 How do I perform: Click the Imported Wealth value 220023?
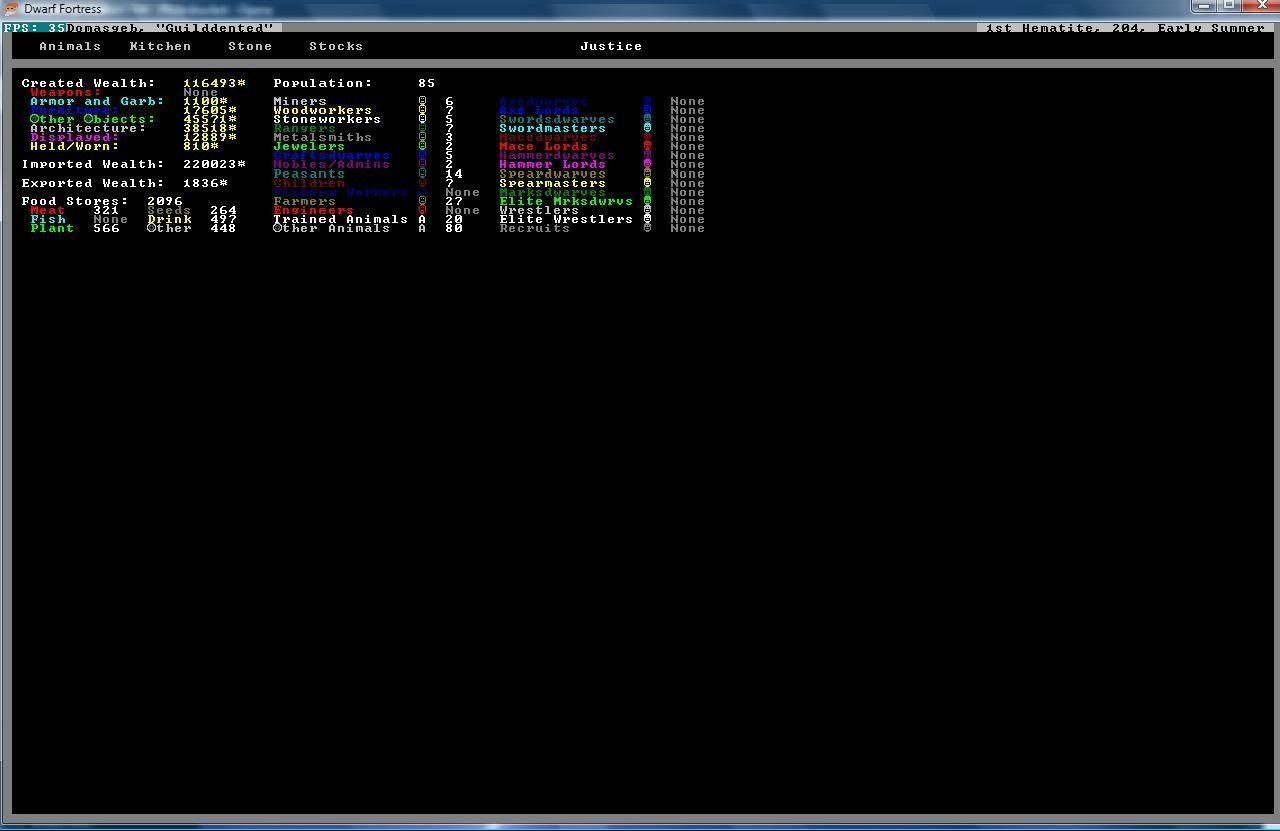pos(214,164)
